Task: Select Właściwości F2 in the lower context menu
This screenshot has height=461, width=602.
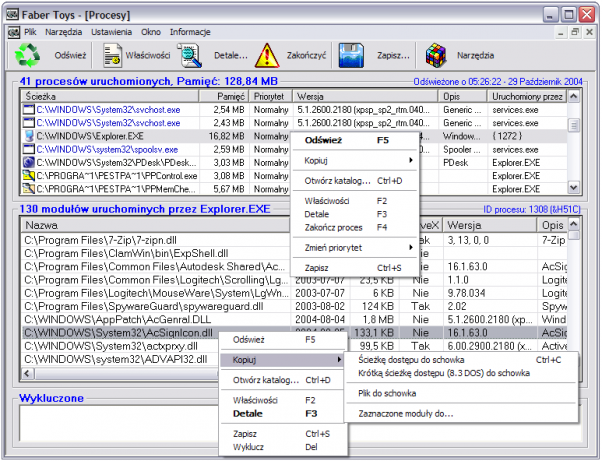Action: tap(283, 400)
